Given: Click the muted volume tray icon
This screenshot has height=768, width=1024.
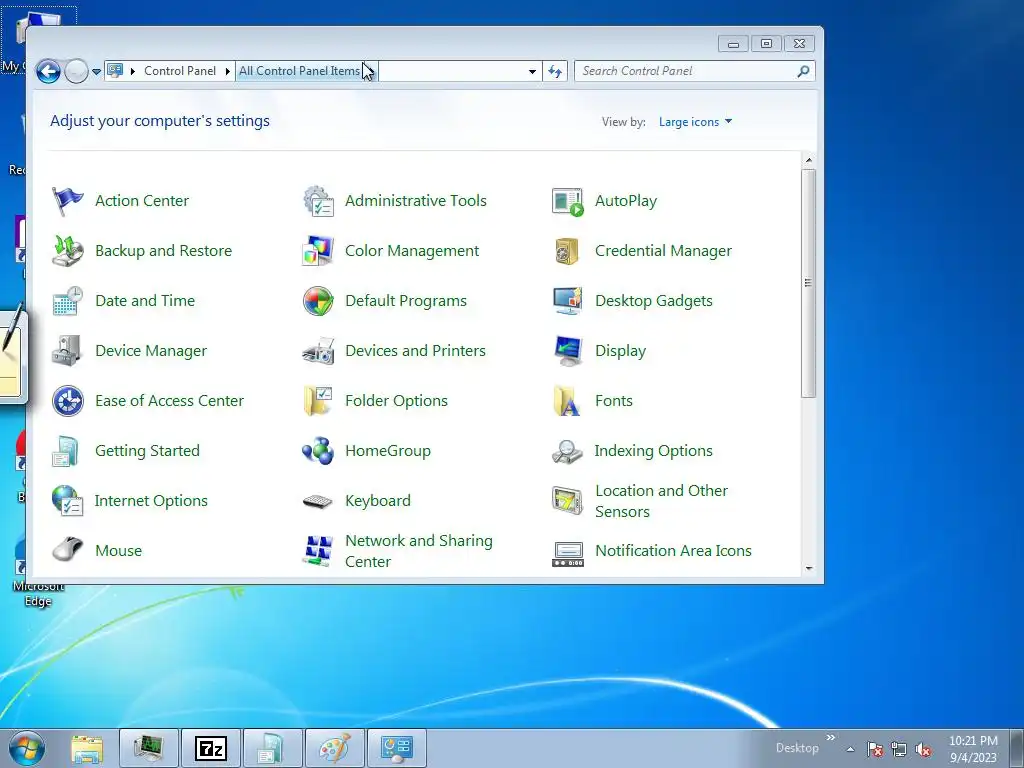Looking at the screenshot, I should (x=923, y=750).
